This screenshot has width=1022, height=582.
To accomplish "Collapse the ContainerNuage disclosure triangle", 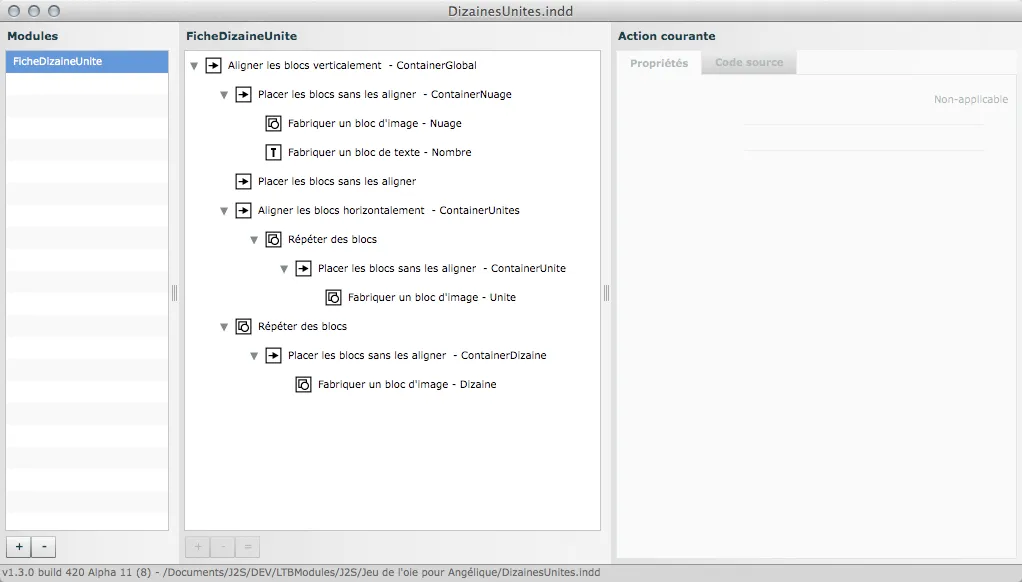I will tap(224, 96).
